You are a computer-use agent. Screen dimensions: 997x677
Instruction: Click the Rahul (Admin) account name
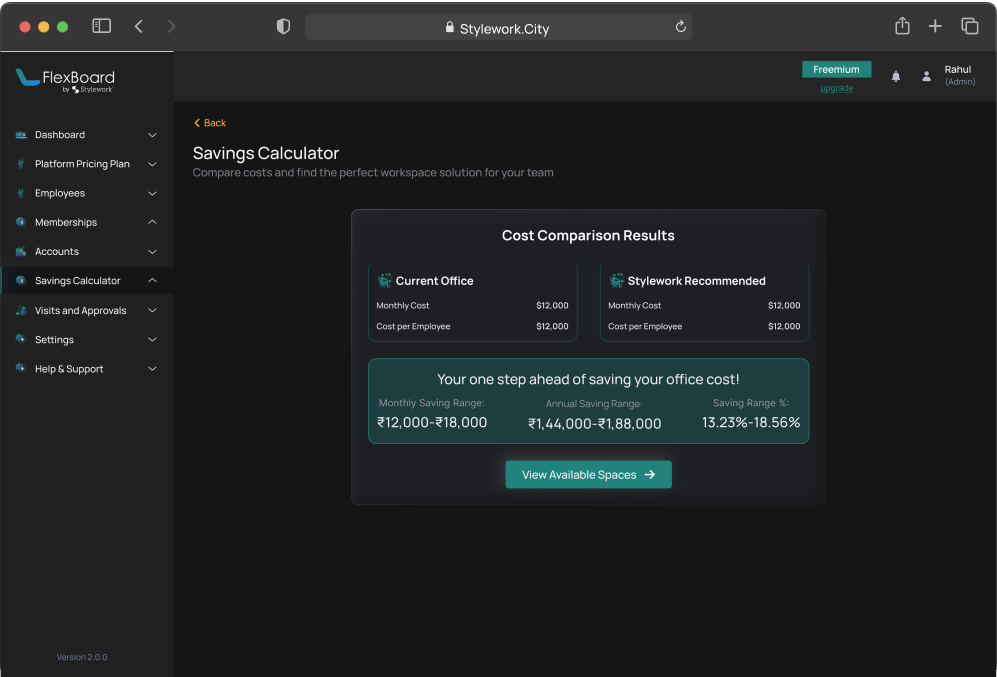coord(959,75)
